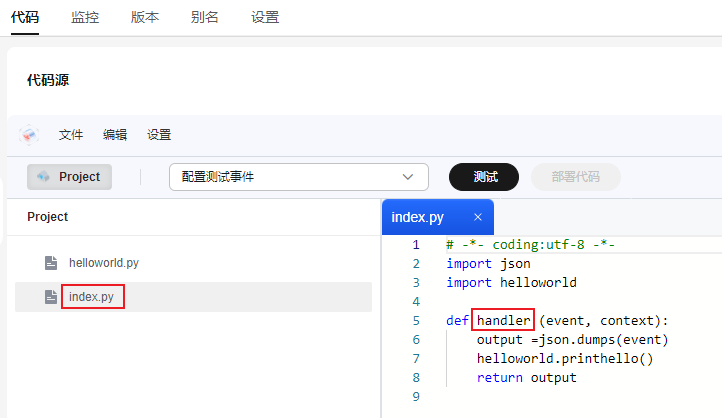Toggle the Project panel button
The image size is (722, 418).
pos(69,177)
